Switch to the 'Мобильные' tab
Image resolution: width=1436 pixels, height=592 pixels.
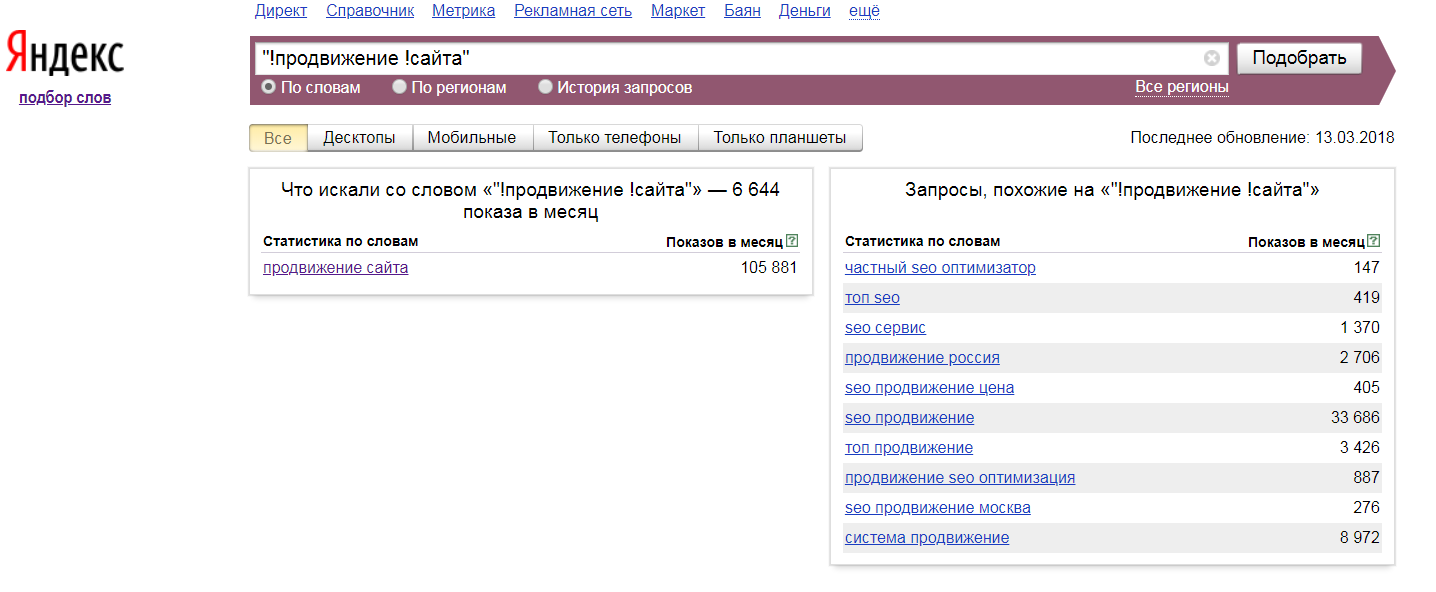(471, 138)
